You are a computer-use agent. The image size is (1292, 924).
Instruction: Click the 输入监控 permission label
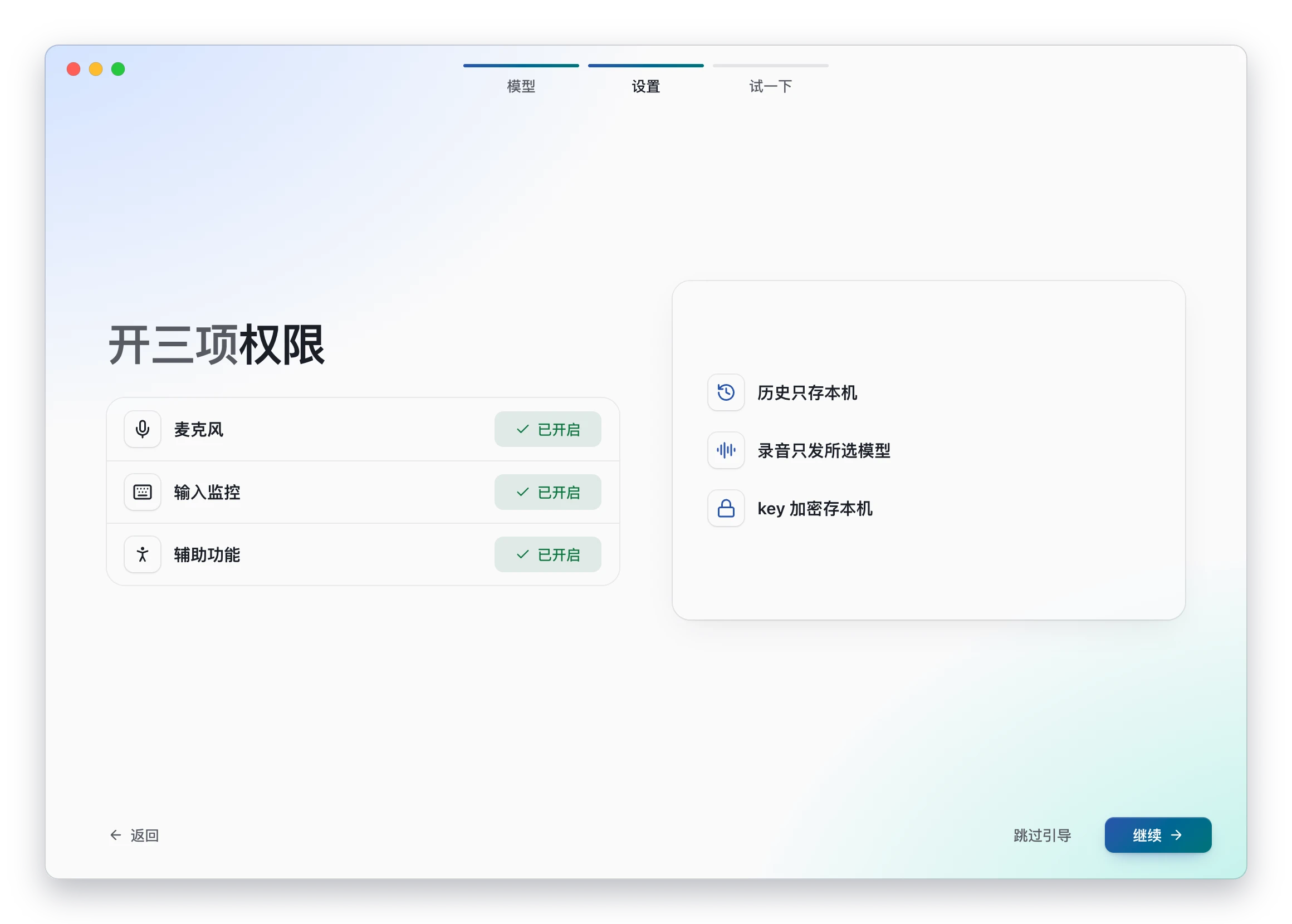[207, 492]
